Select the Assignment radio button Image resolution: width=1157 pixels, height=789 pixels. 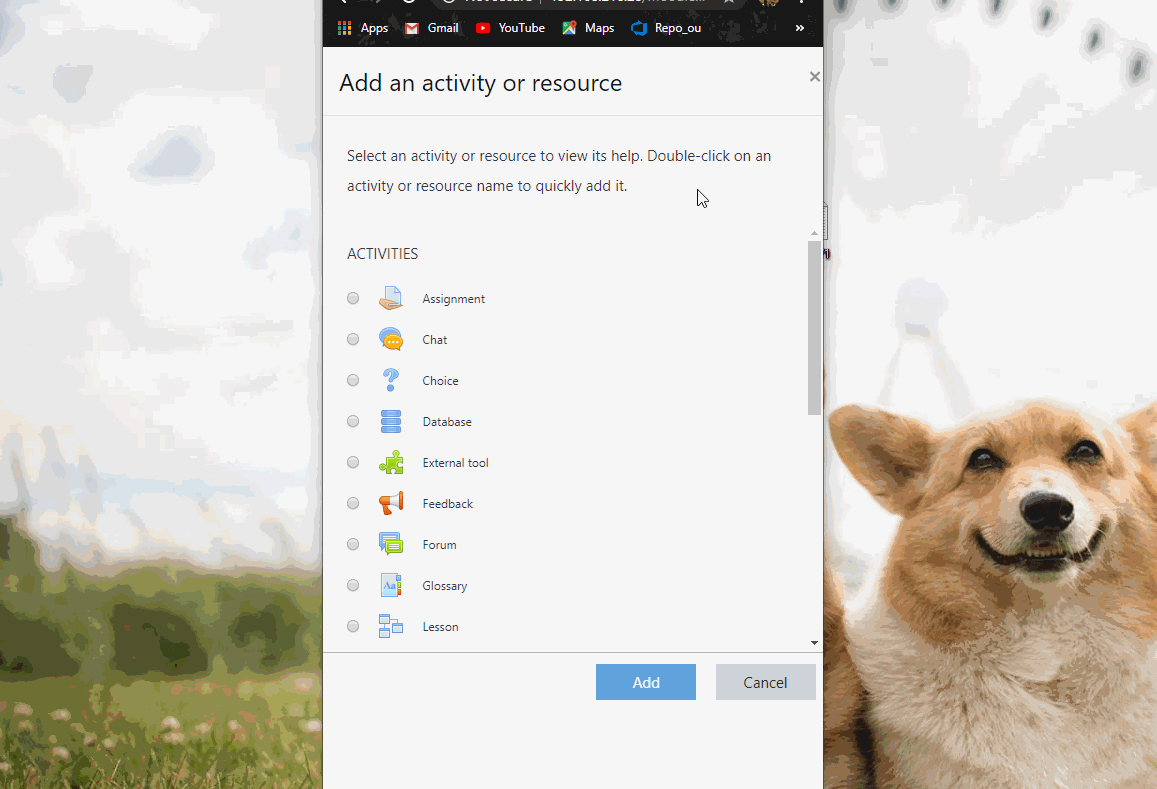pos(353,298)
